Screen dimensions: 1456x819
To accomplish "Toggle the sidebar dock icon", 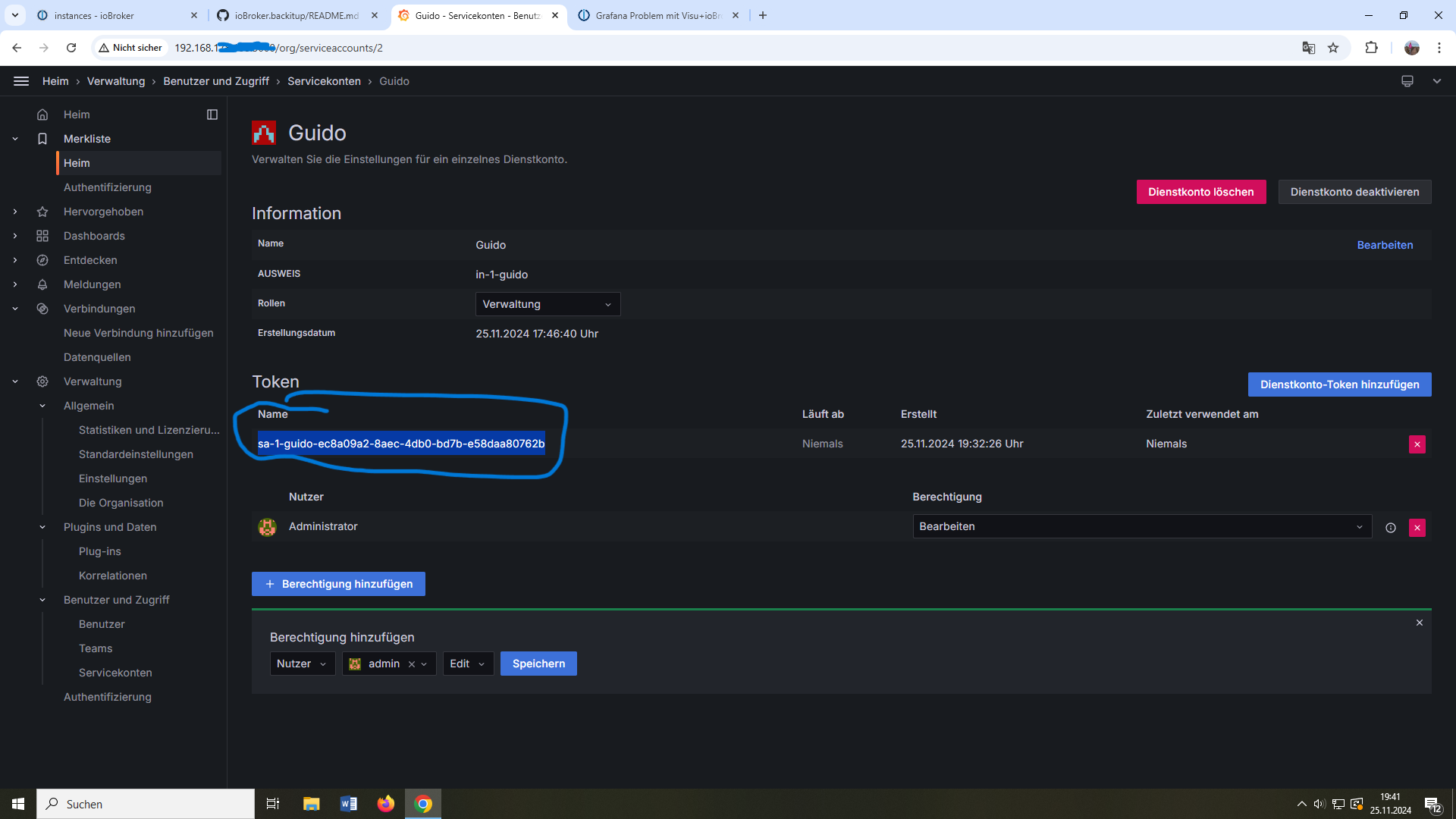I will [212, 115].
